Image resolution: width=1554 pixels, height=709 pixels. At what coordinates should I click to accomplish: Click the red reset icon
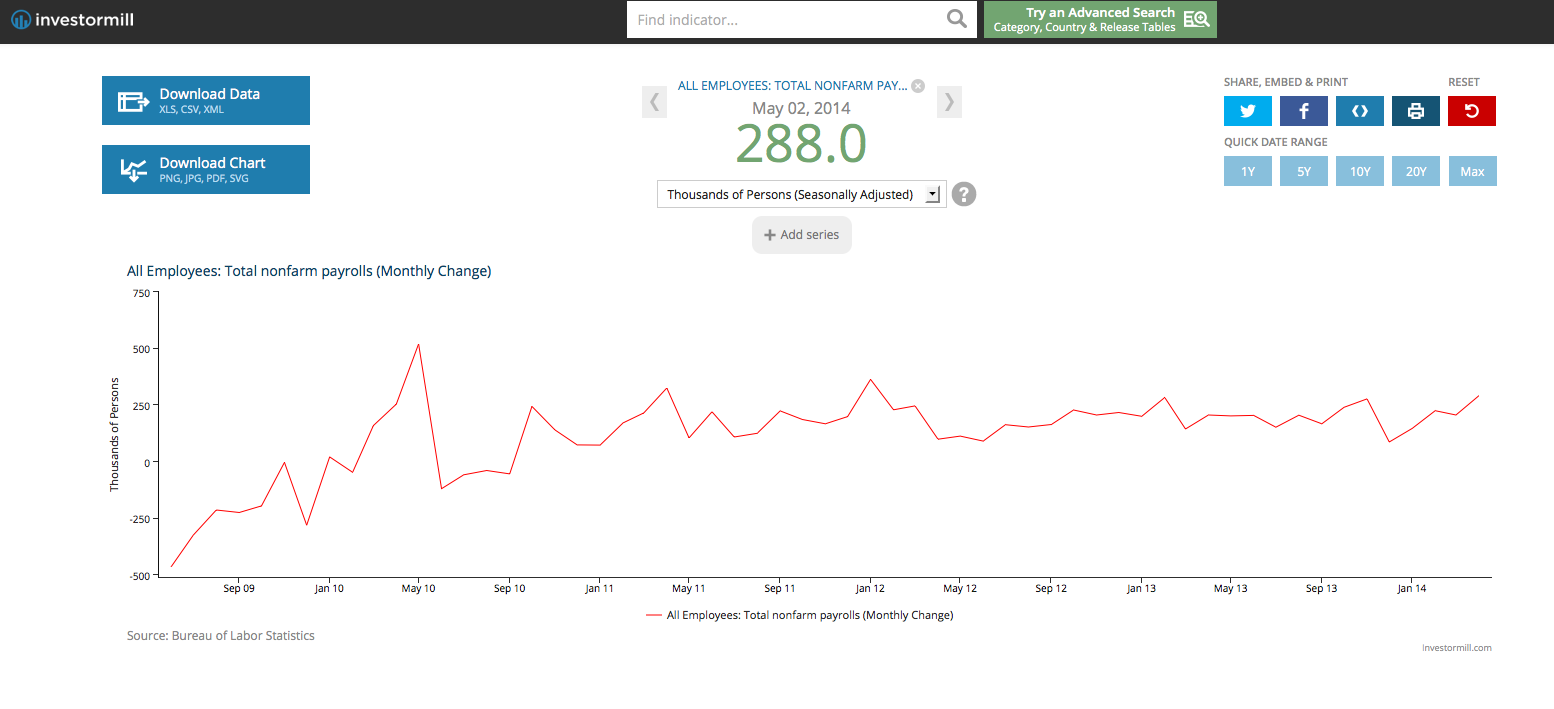(x=1471, y=111)
